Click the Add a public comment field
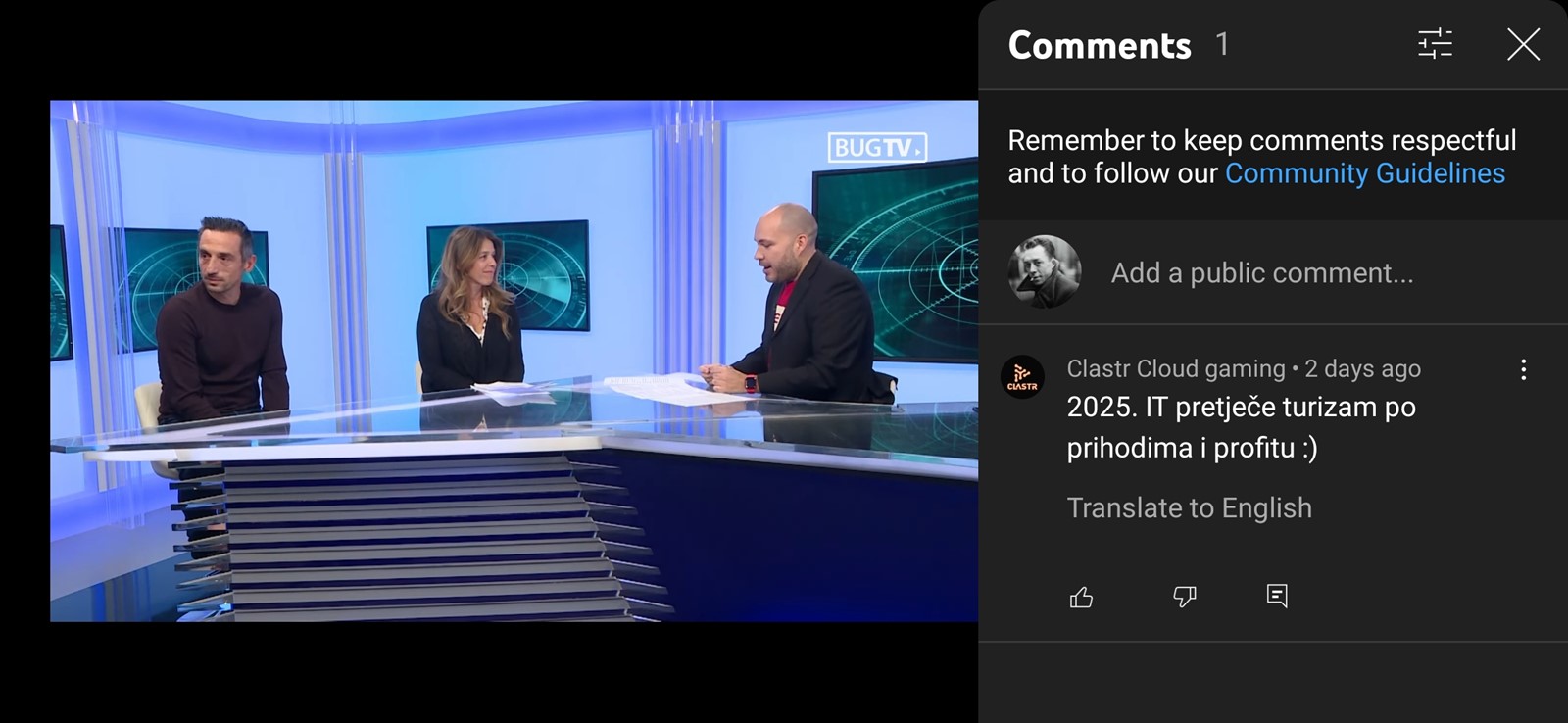This screenshot has height=723, width=1568. tap(1262, 273)
